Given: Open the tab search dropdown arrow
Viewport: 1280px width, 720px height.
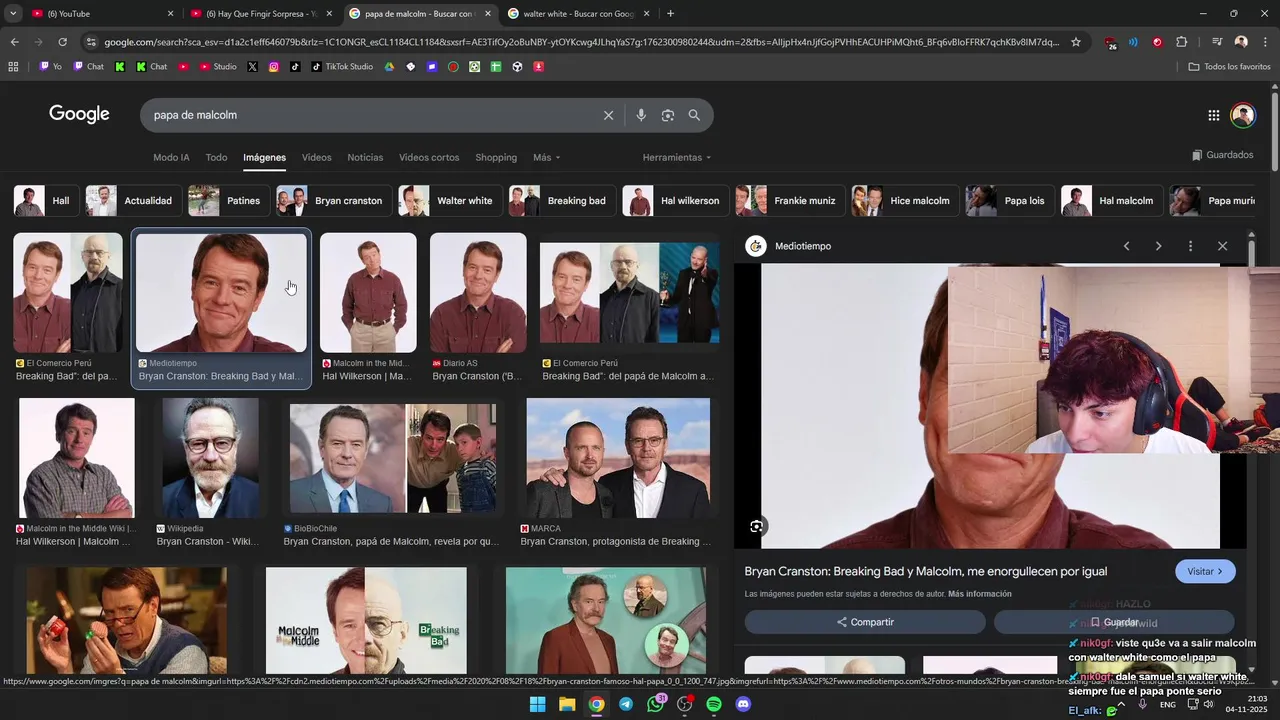Looking at the screenshot, I should (13, 14).
